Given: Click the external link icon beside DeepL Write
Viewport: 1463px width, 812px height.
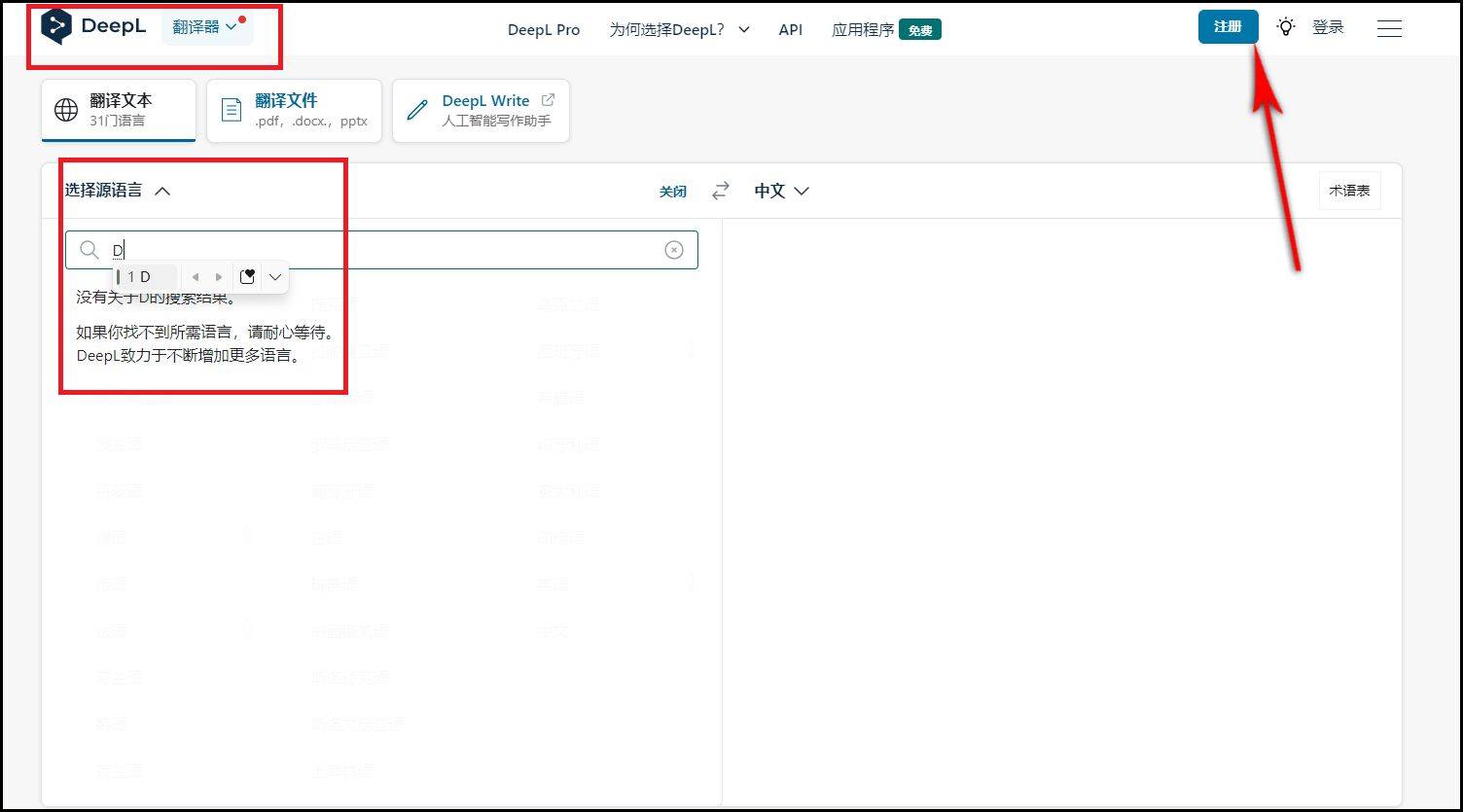Looking at the screenshot, I should click(x=548, y=99).
